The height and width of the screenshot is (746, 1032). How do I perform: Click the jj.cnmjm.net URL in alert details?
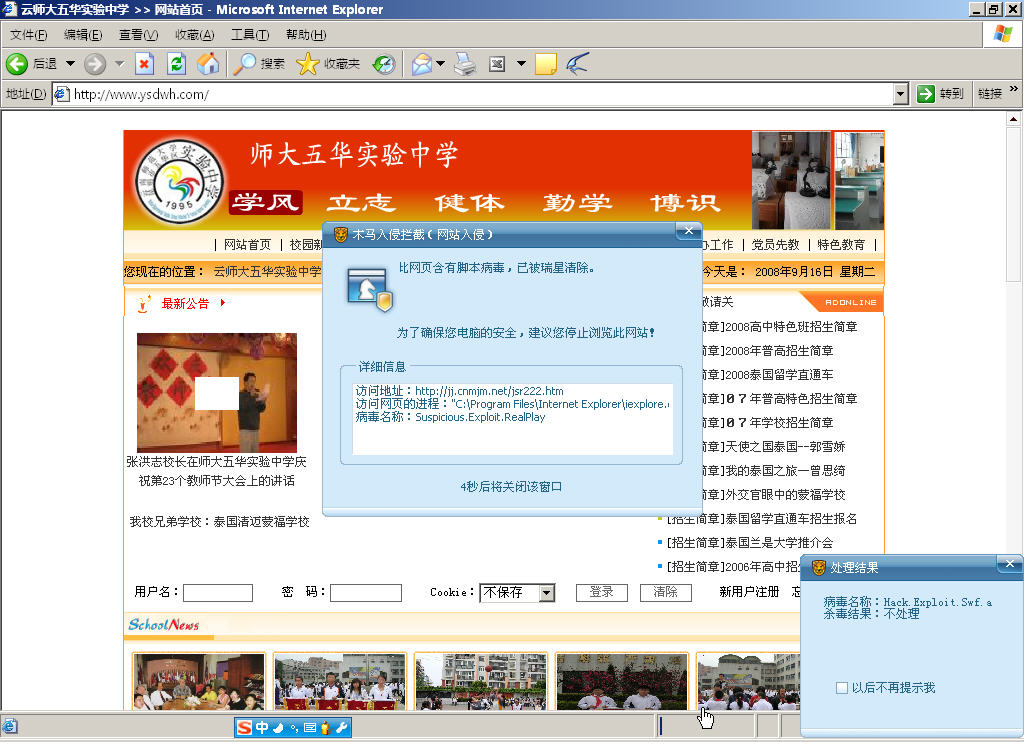489,391
